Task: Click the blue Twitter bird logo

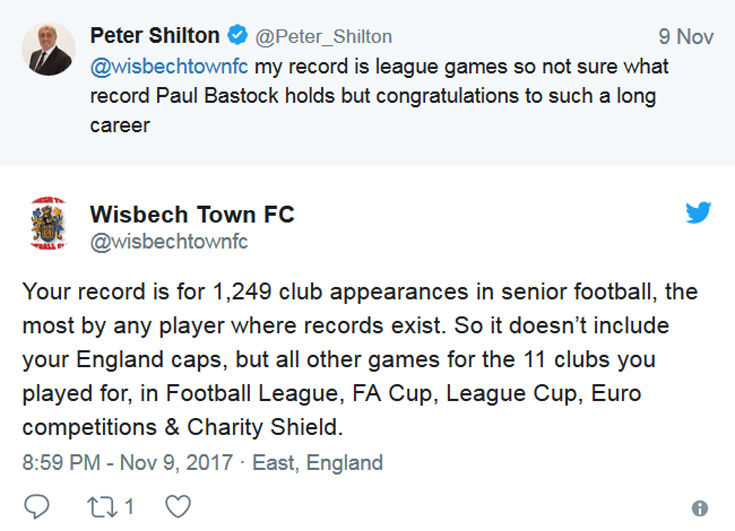Action: (698, 212)
